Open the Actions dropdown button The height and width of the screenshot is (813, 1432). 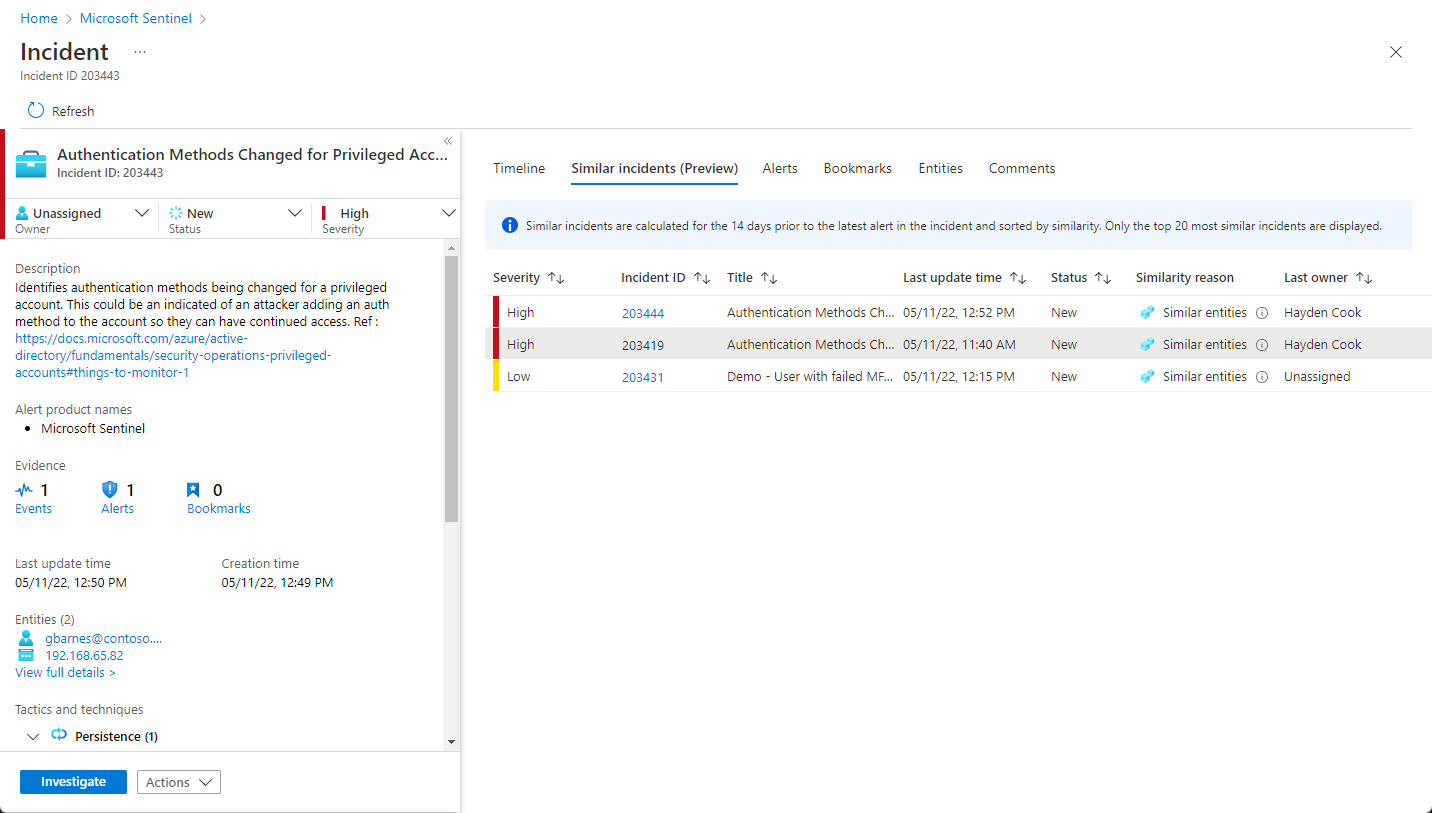tap(178, 782)
